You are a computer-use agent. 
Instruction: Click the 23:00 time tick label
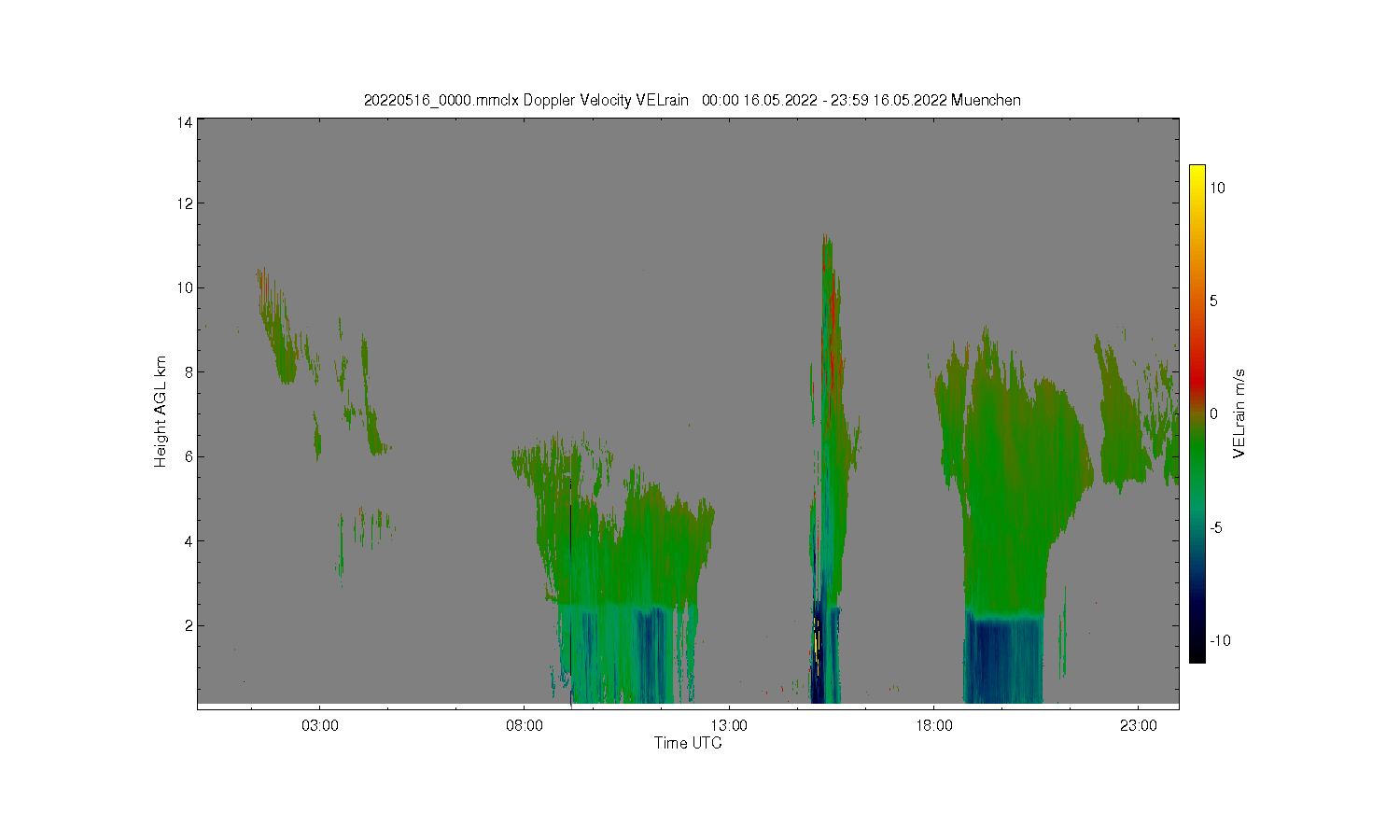tap(1139, 725)
